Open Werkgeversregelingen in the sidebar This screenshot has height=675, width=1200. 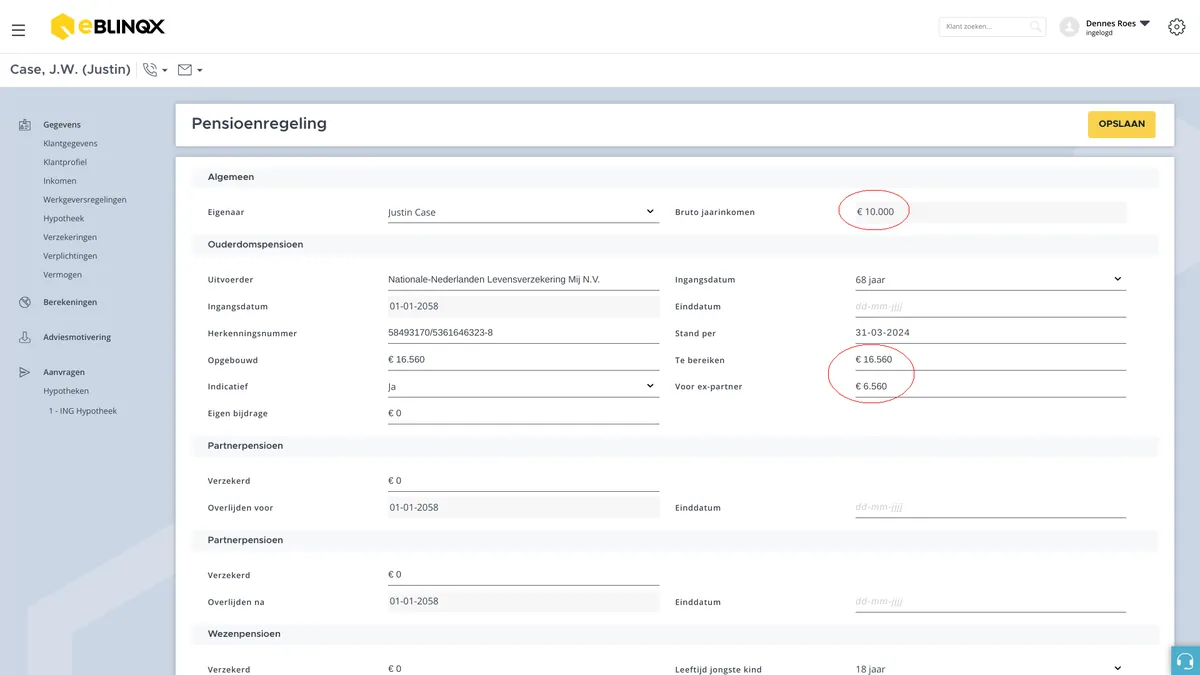tap(85, 199)
